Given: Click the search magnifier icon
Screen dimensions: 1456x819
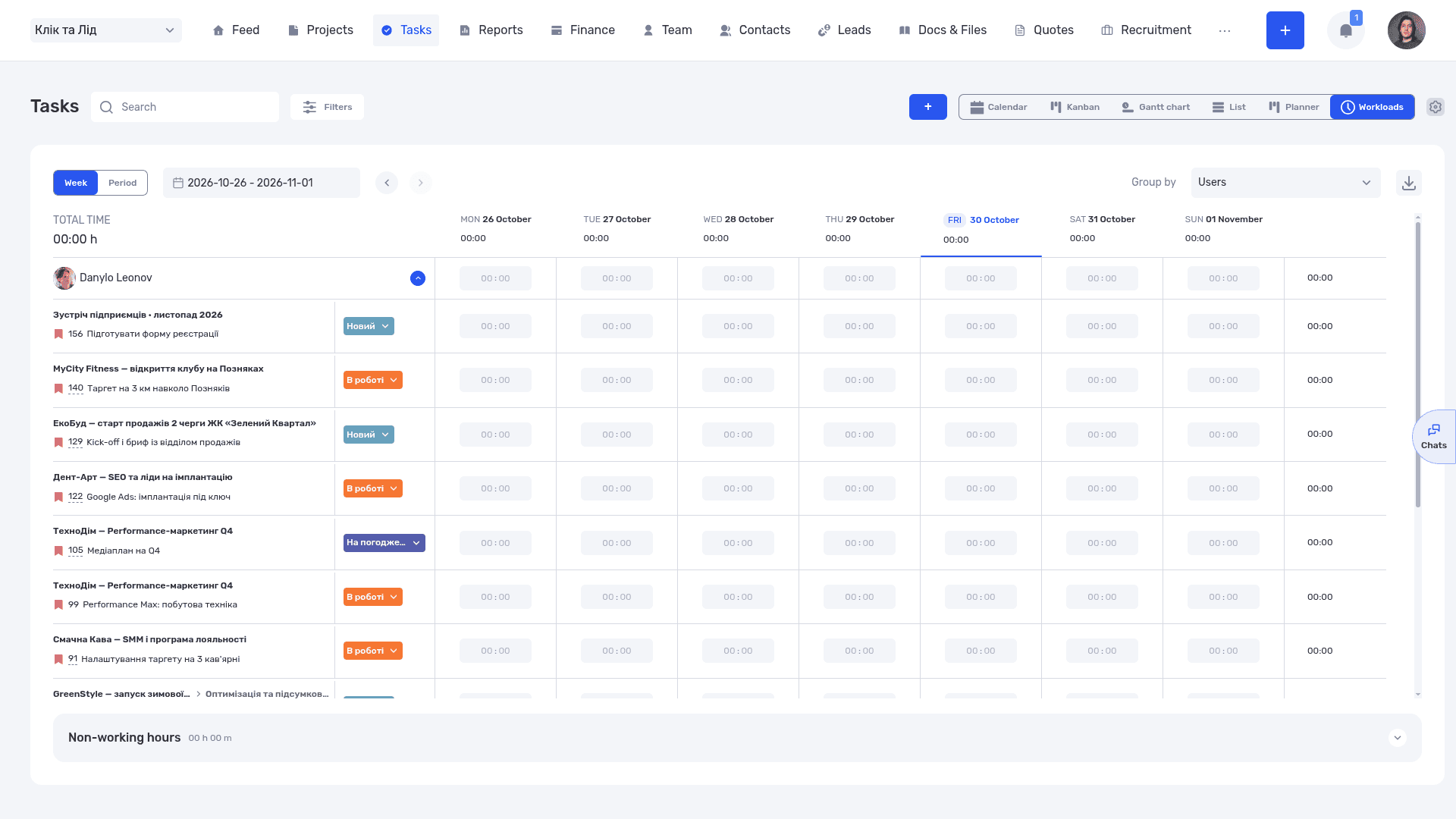Looking at the screenshot, I should pyautogui.click(x=107, y=107).
